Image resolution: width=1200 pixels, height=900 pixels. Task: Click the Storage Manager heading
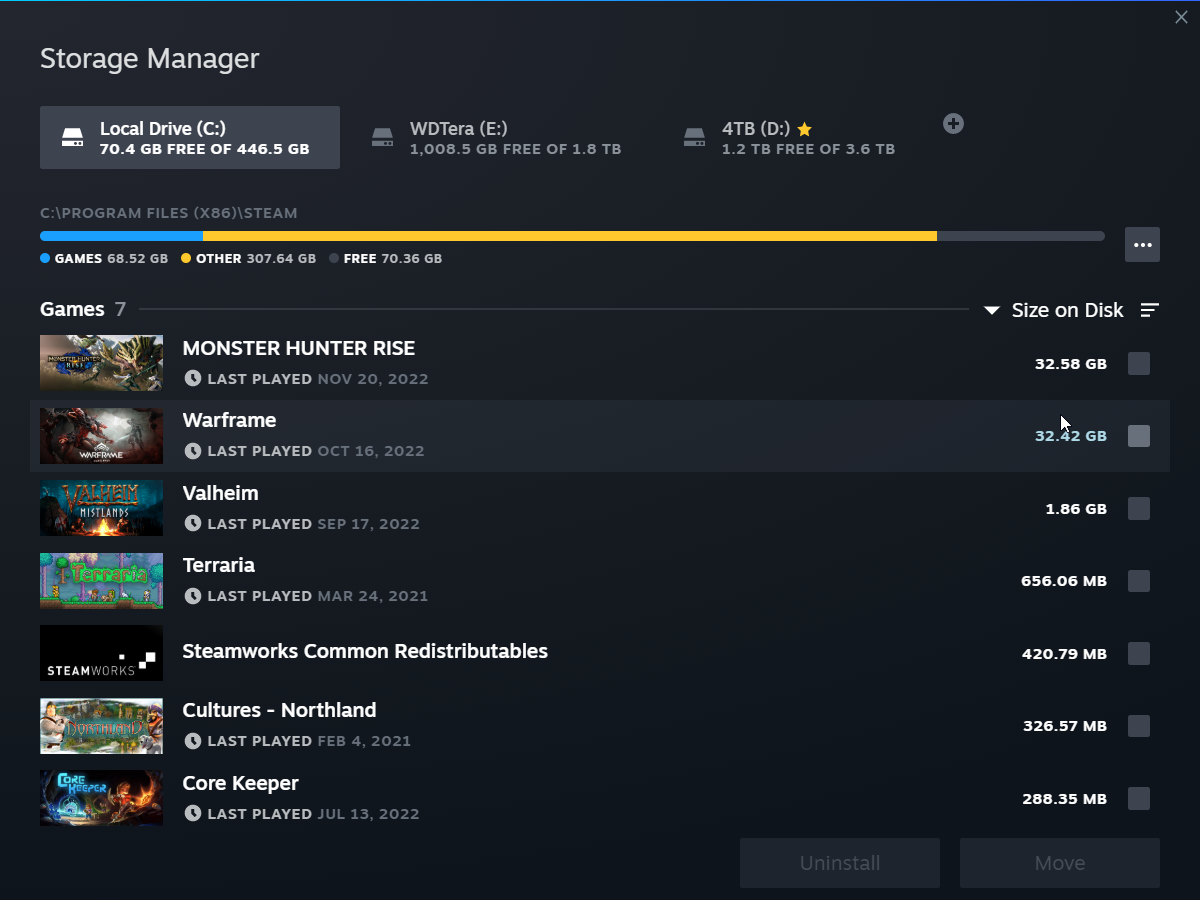(150, 58)
